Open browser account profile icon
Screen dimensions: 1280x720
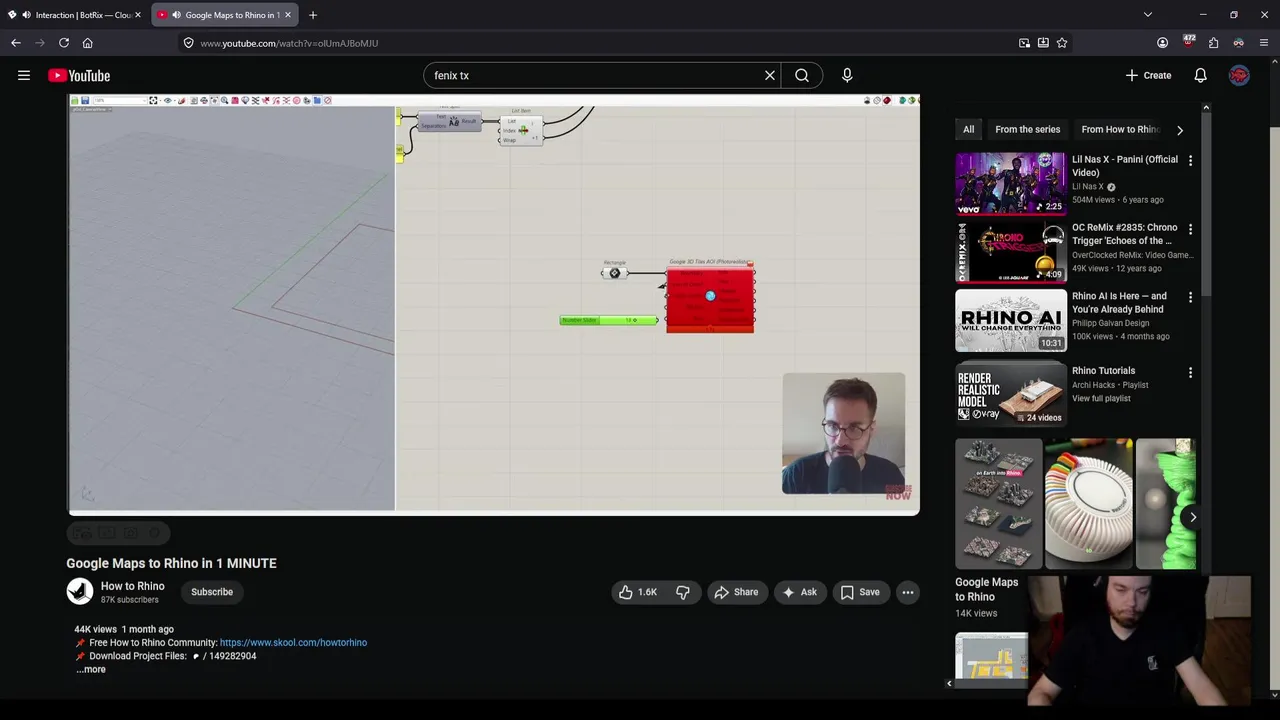[x=1162, y=43]
